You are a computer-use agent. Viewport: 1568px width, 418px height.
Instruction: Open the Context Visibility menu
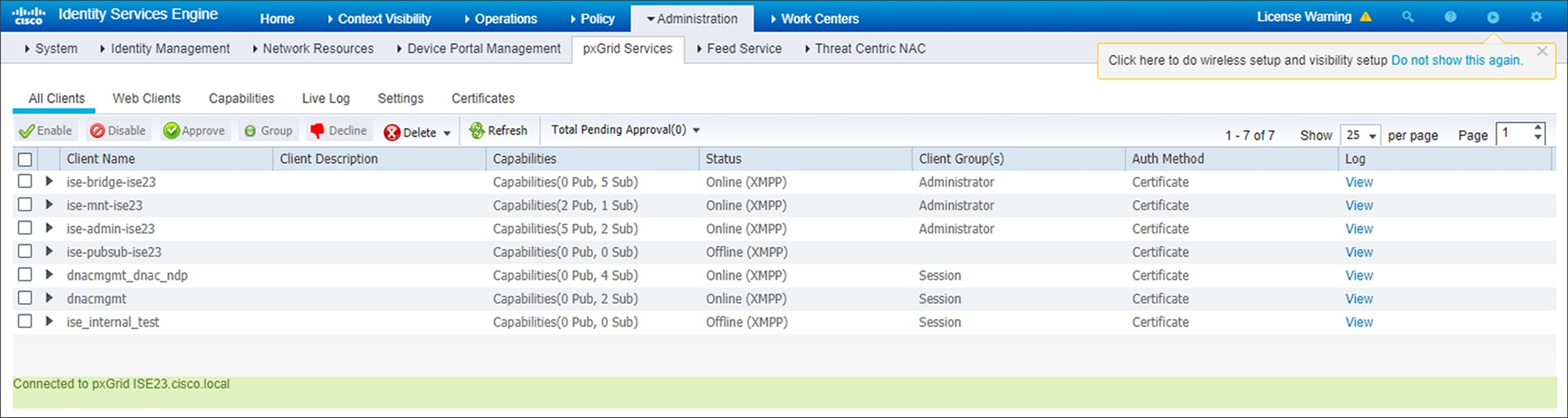(x=379, y=19)
